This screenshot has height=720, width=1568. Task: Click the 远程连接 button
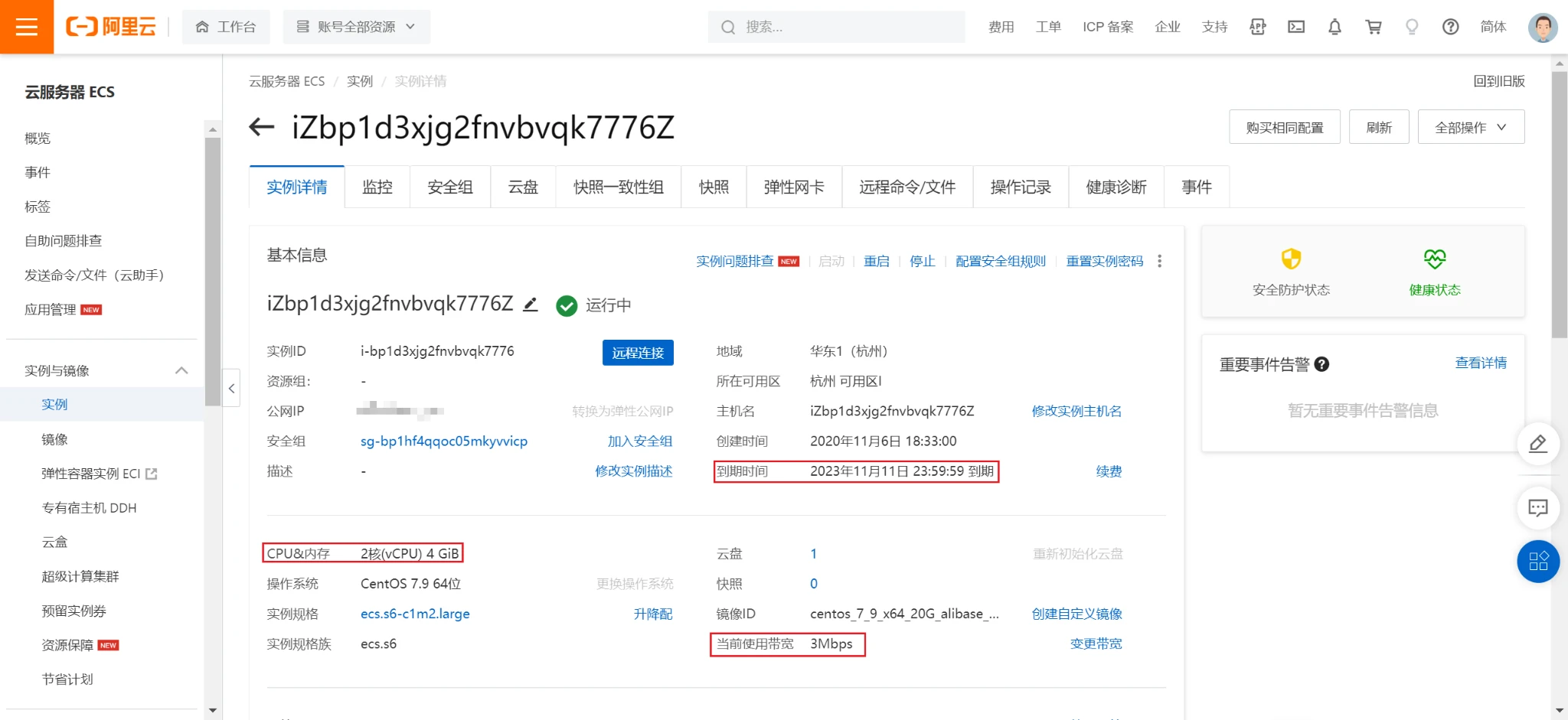click(637, 353)
